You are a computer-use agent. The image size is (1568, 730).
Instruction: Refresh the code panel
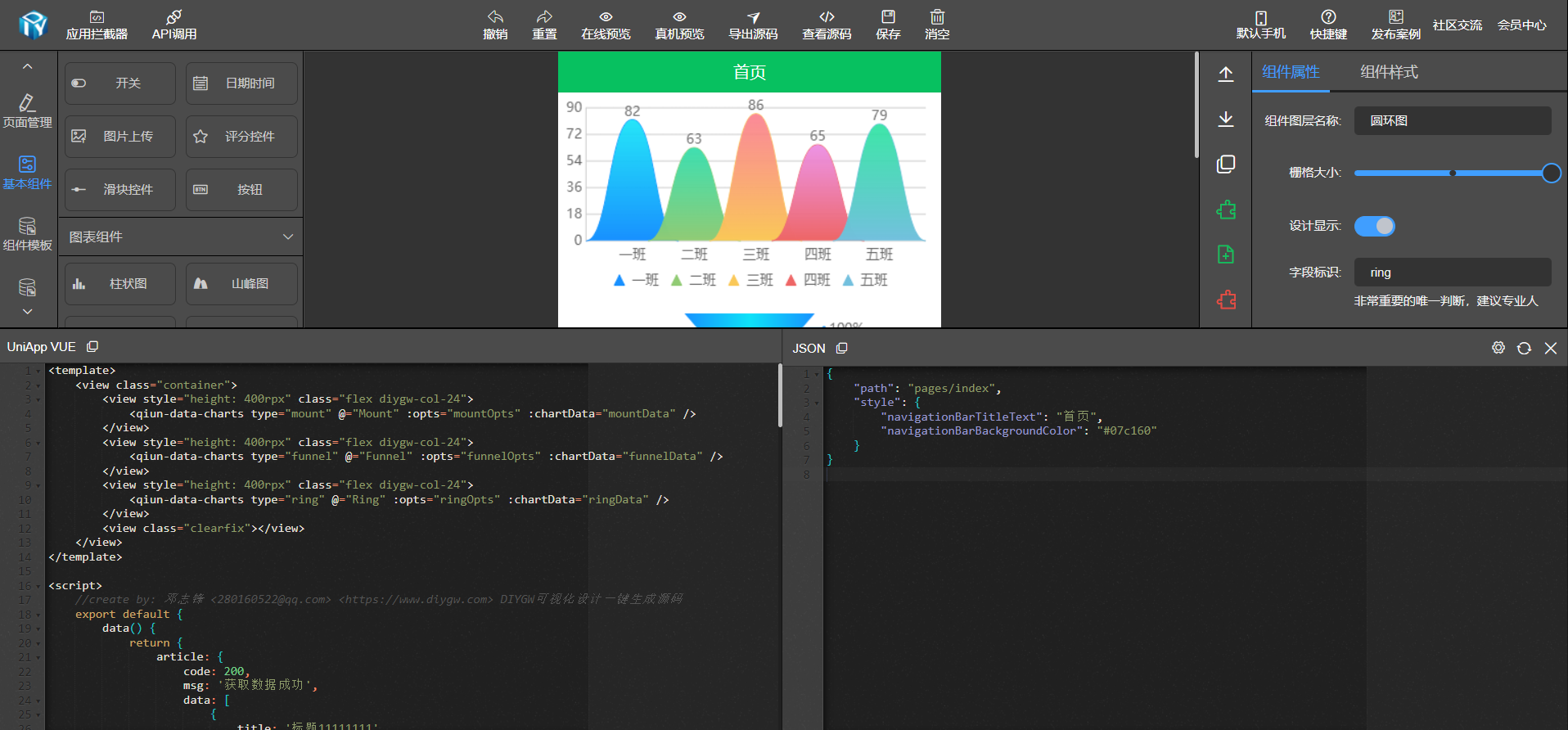[1524, 348]
